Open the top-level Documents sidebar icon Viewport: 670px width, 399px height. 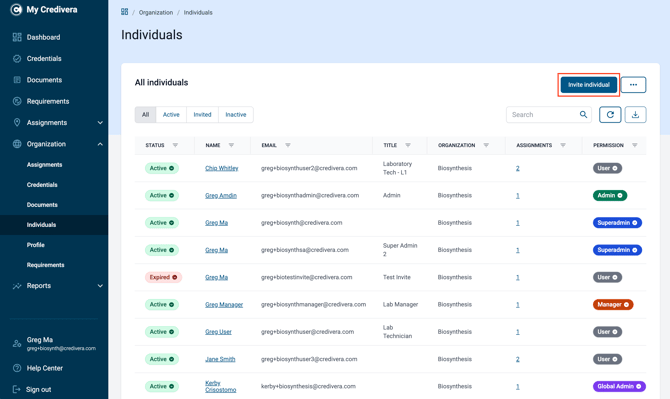pos(17,80)
